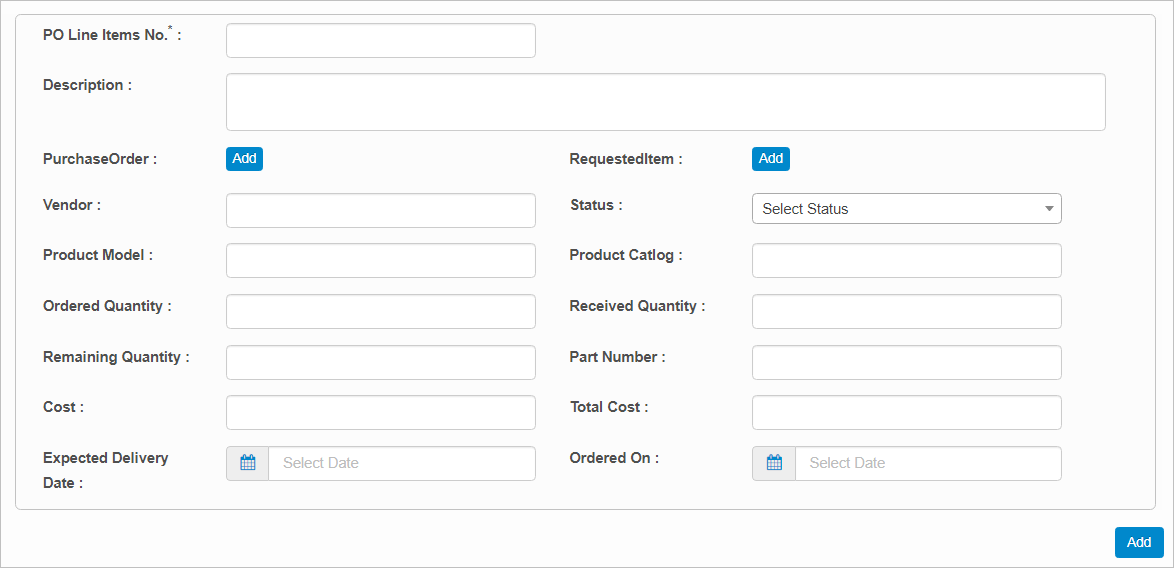The image size is (1174, 568).
Task: Click the Status dropdown arrow
Action: pyautogui.click(x=1049, y=209)
